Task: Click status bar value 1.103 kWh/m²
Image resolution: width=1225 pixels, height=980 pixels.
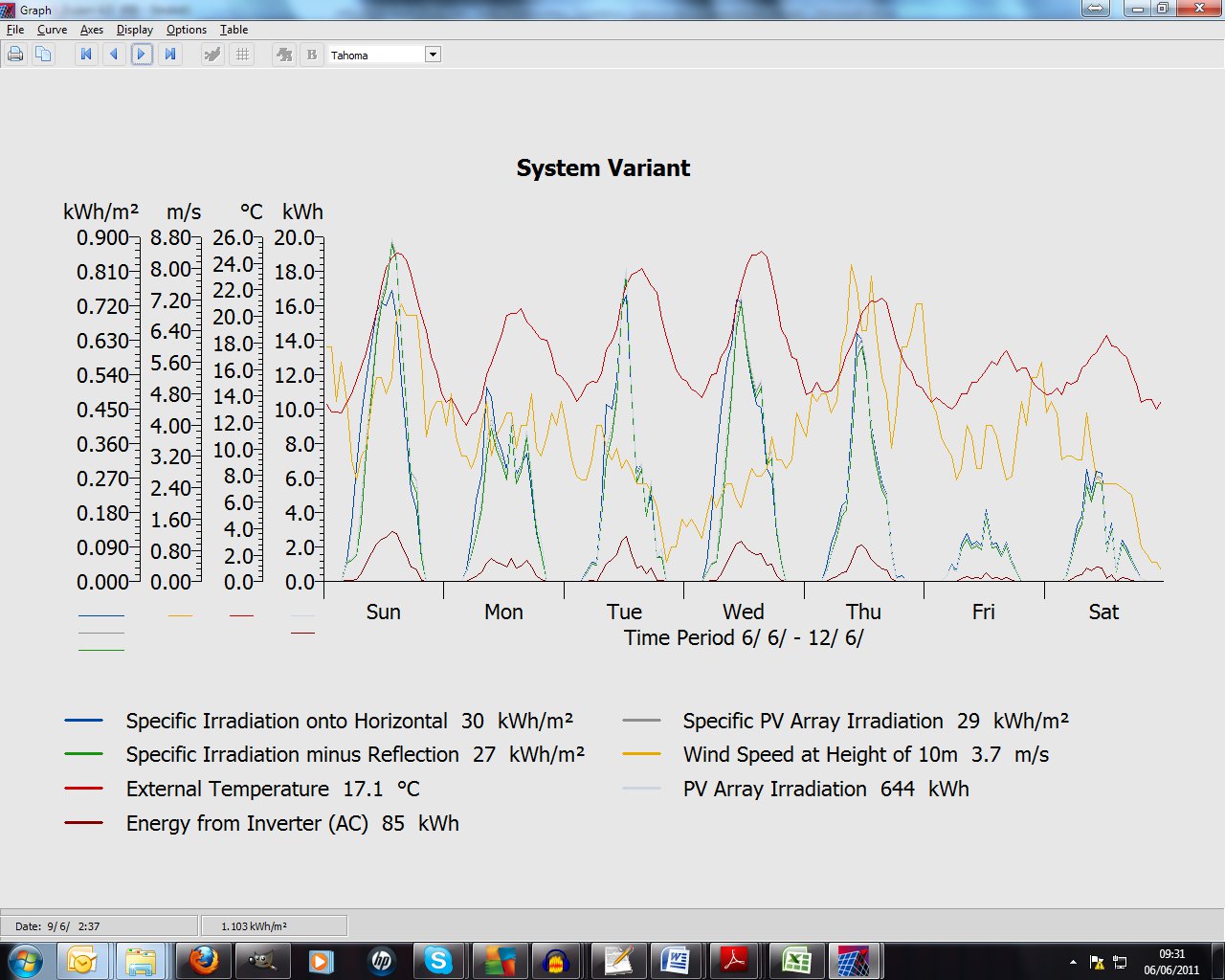Action: pyautogui.click(x=274, y=925)
